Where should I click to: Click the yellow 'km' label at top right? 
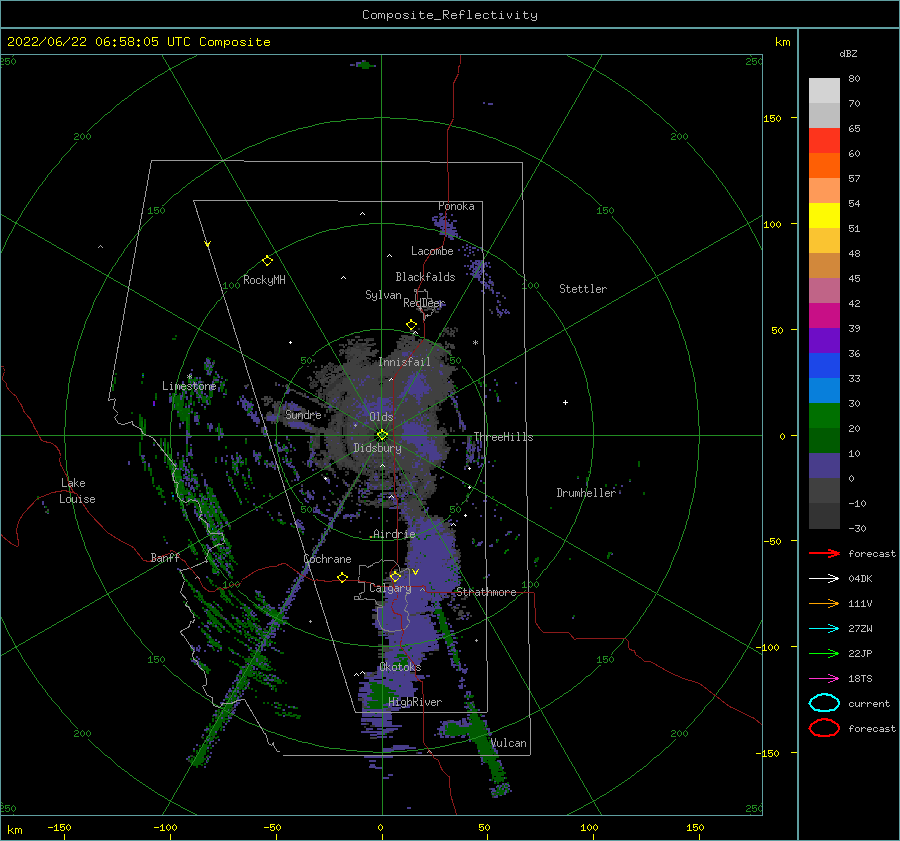point(782,42)
